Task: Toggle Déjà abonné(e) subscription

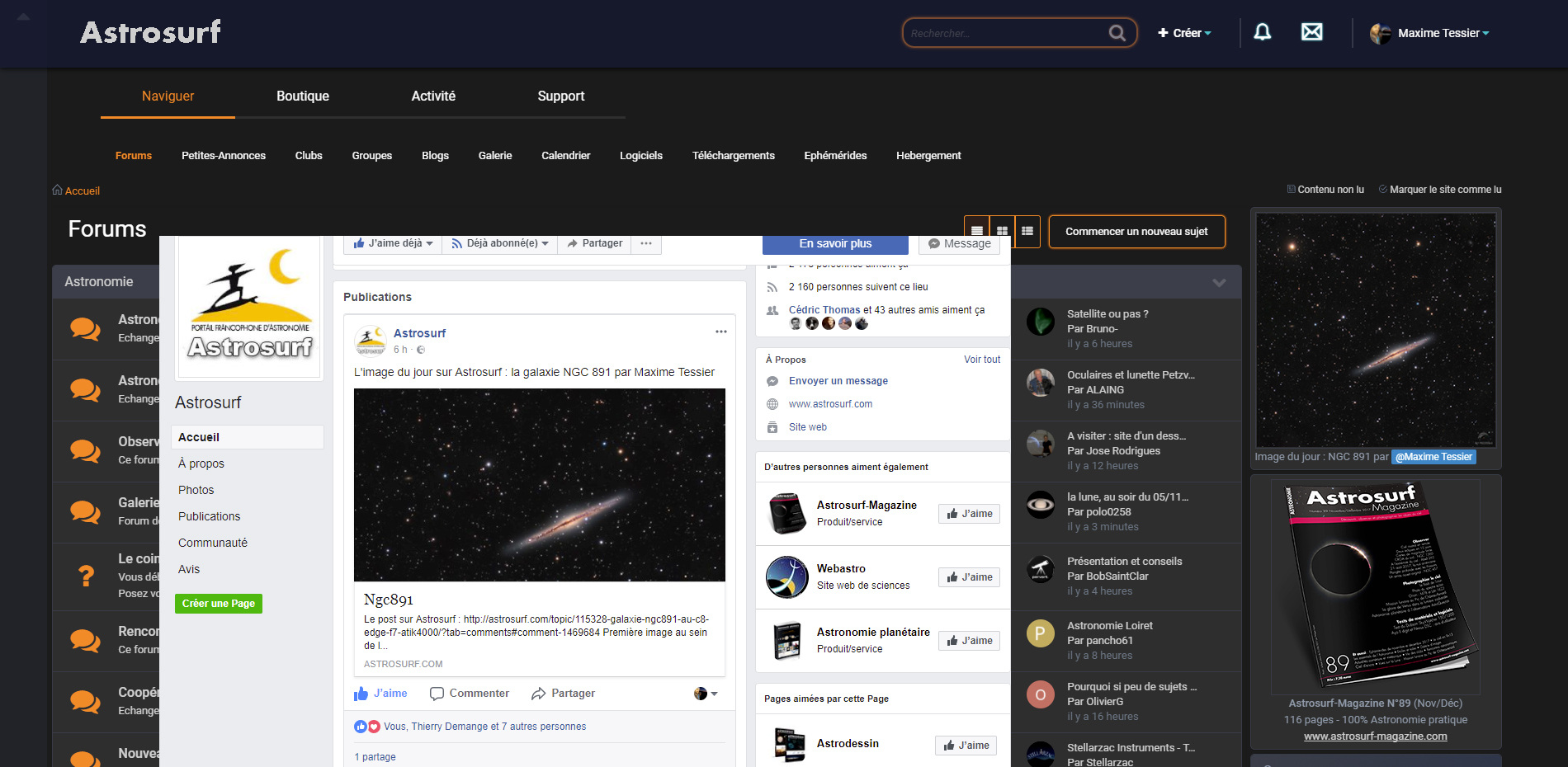Action: 500,243
